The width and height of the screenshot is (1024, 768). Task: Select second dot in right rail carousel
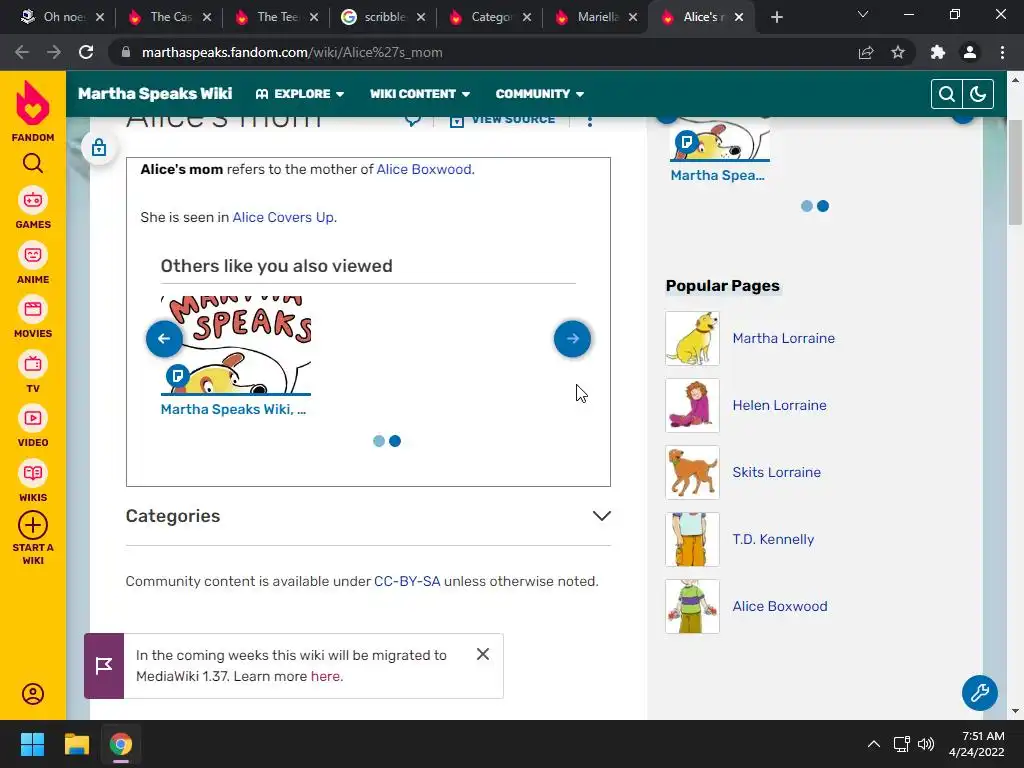[x=823, y=206]
